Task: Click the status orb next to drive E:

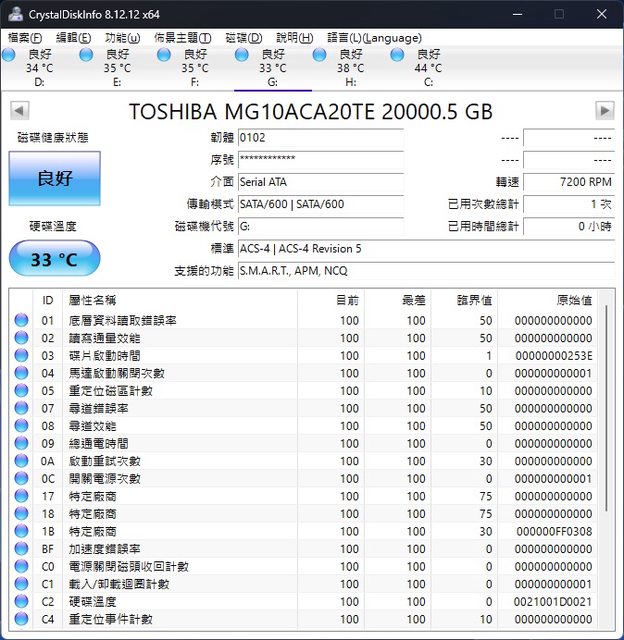Action: point(88,55)
